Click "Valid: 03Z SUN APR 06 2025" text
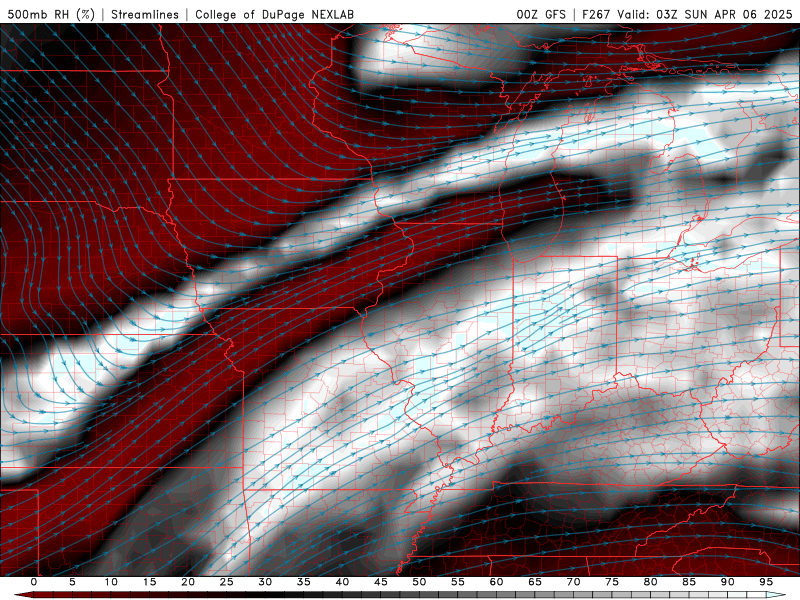The image size is (800, 600). pos(704,14)
